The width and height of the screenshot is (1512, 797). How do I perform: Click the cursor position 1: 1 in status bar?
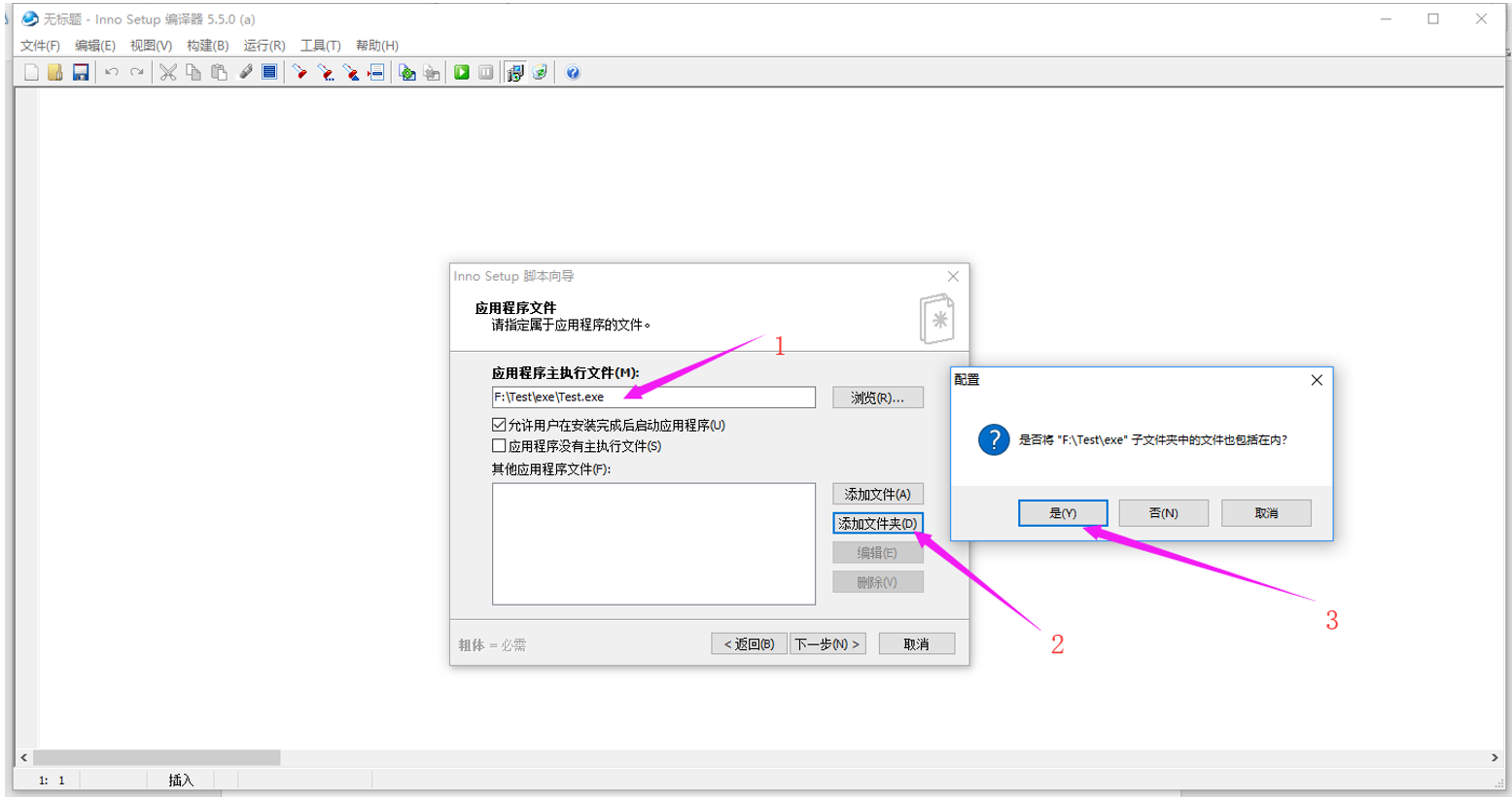[52, 780]
